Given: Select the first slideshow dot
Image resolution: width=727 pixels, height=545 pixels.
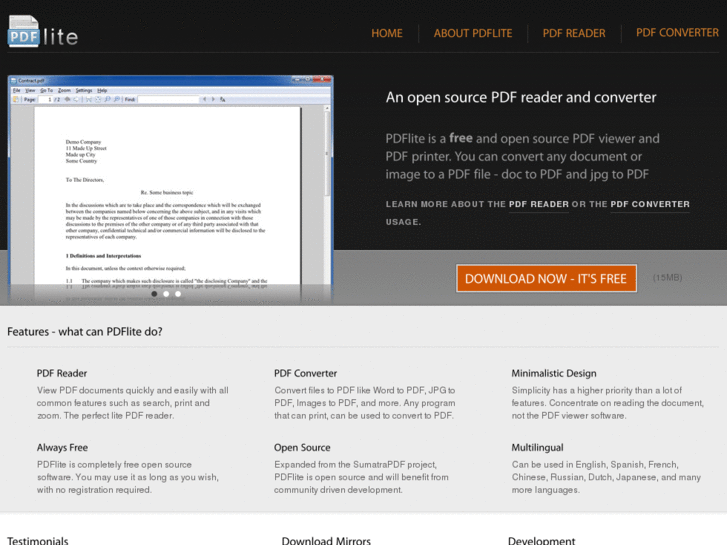Looking at the screenshot, I should (154, 294).
